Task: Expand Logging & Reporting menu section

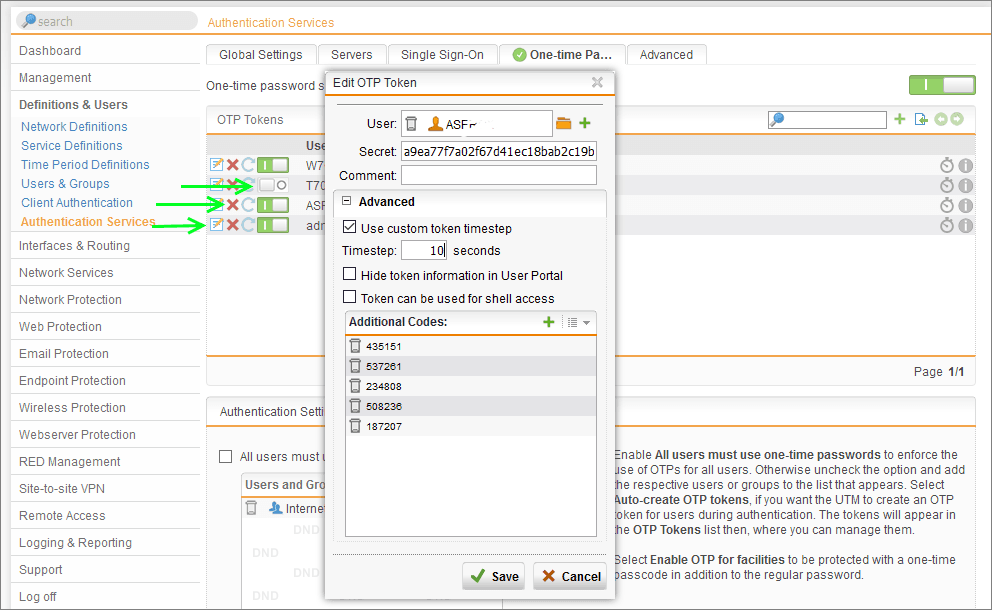Action: (x=75, y=543)
